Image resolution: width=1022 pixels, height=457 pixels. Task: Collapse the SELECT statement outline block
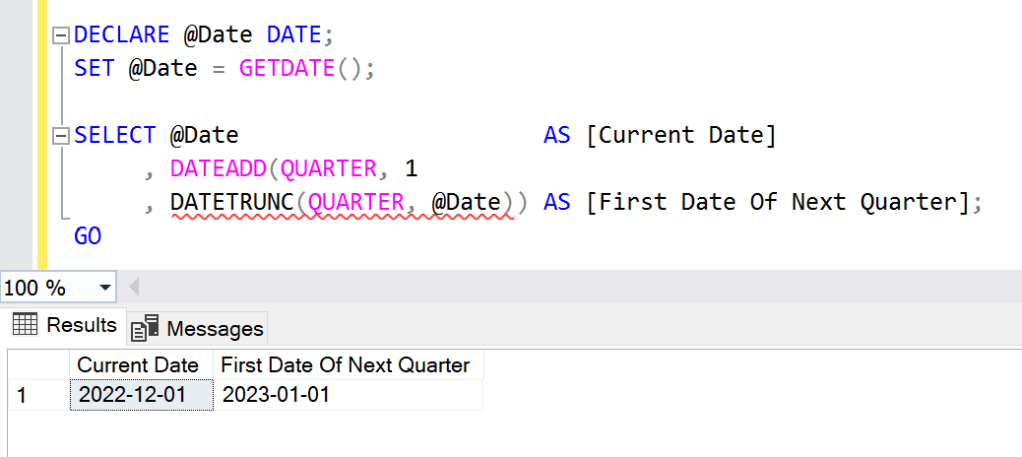point(62,135)
